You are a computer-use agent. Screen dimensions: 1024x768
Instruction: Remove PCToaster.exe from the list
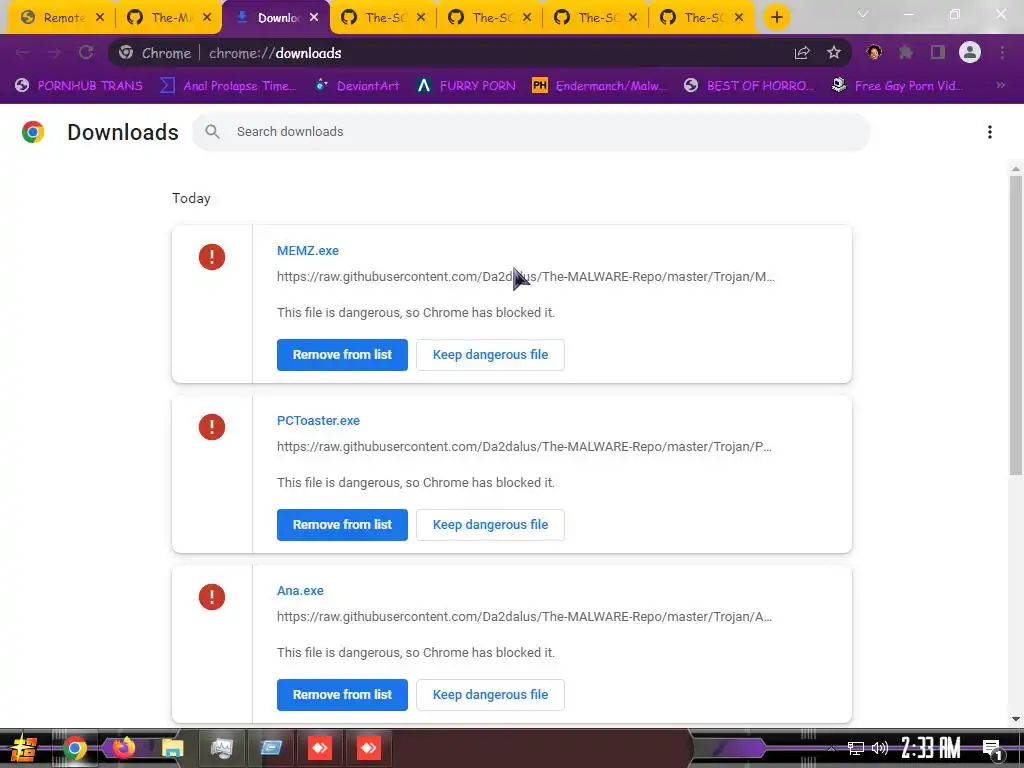pos(342,524)
